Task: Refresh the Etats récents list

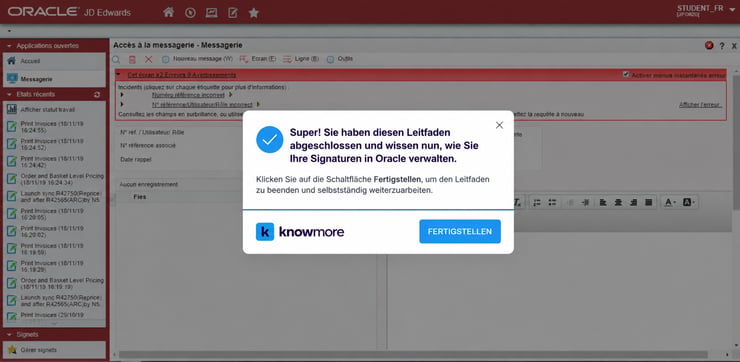Action: click(97, 94)
